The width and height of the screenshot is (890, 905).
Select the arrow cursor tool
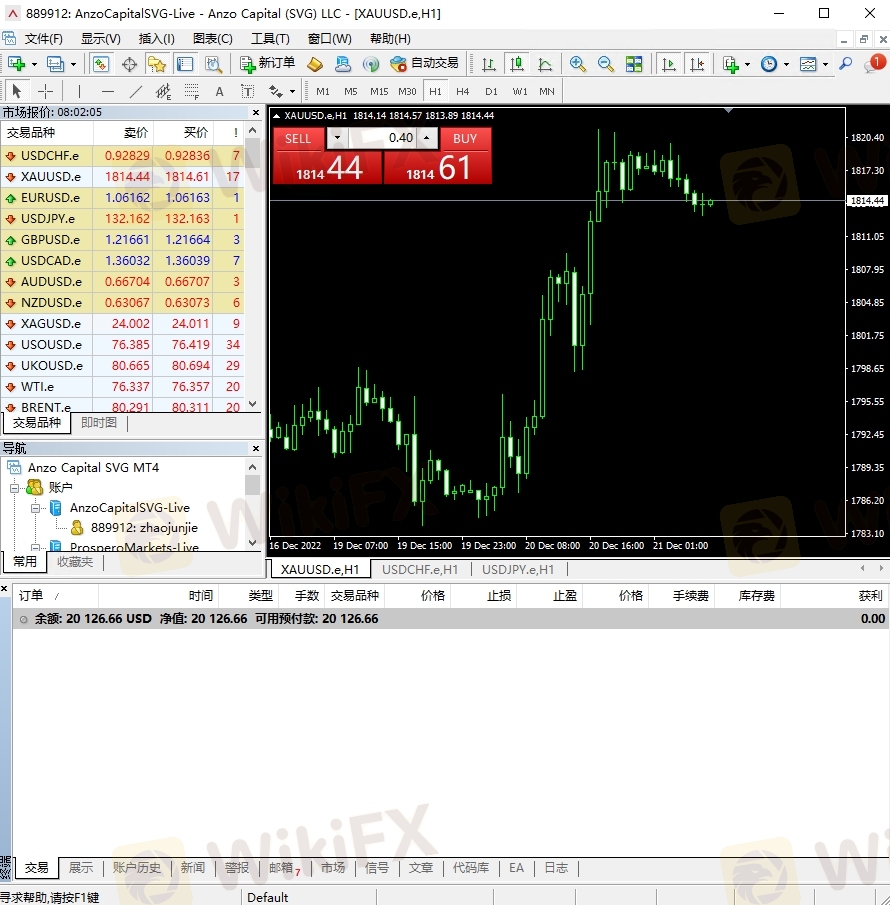pos(16,91)
